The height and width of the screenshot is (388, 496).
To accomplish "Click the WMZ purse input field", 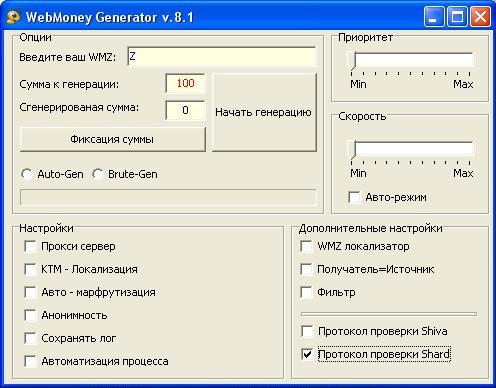I will 222,57.
